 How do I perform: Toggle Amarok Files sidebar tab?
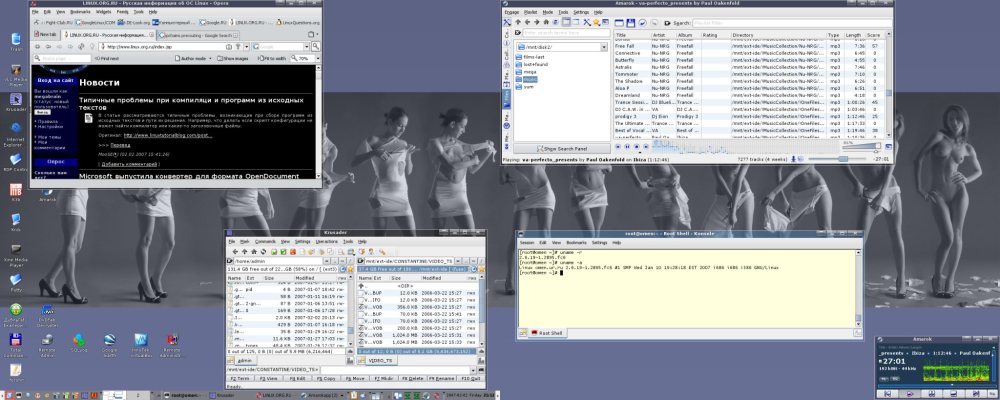(507, 96)
